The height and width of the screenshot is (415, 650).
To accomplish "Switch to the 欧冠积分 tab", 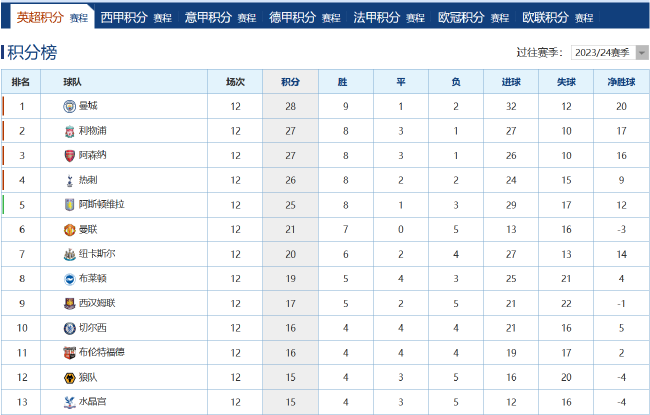I will pyautogui.click(x=461, y=17).
